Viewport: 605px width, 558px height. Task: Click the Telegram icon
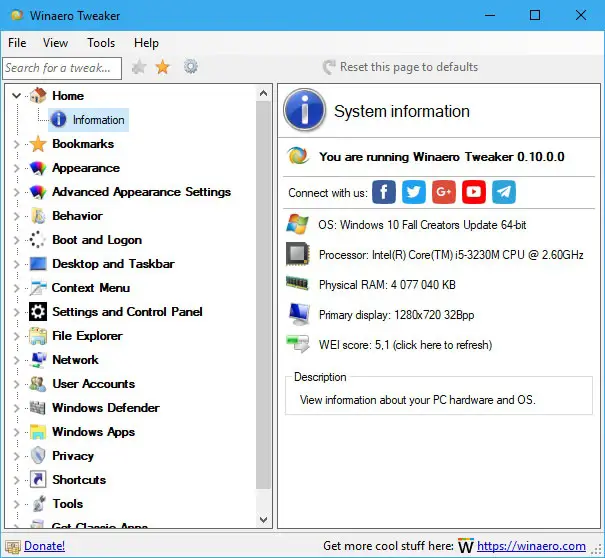point(504,192)
